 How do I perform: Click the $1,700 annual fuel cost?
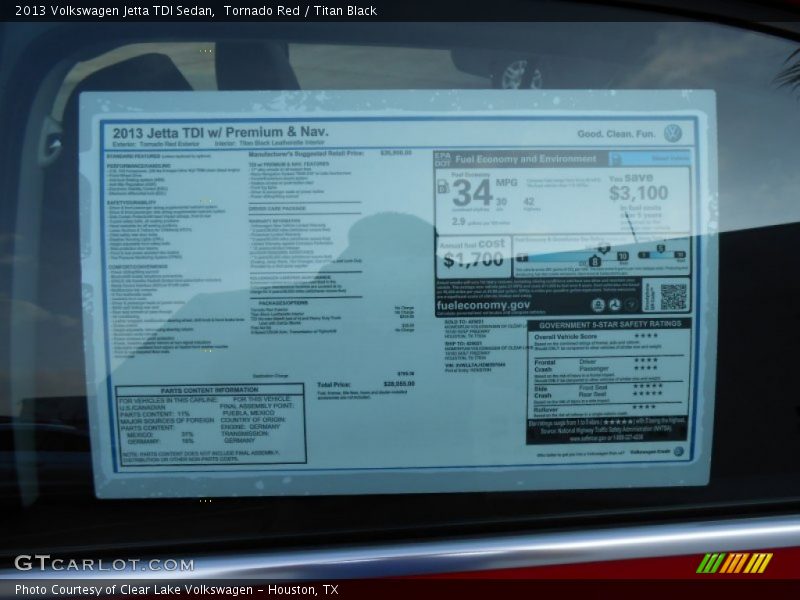pyautogui.click(x=473, y=260)
